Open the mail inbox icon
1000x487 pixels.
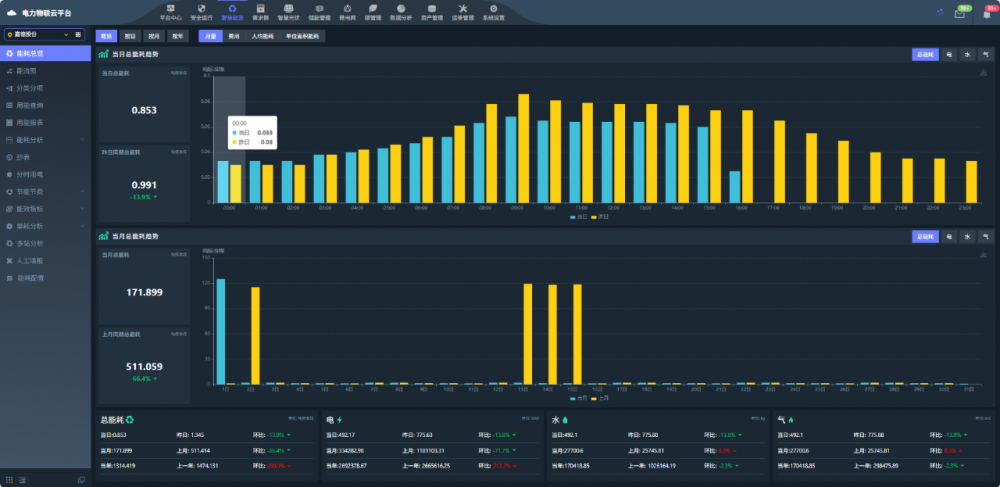coord(960,13)
